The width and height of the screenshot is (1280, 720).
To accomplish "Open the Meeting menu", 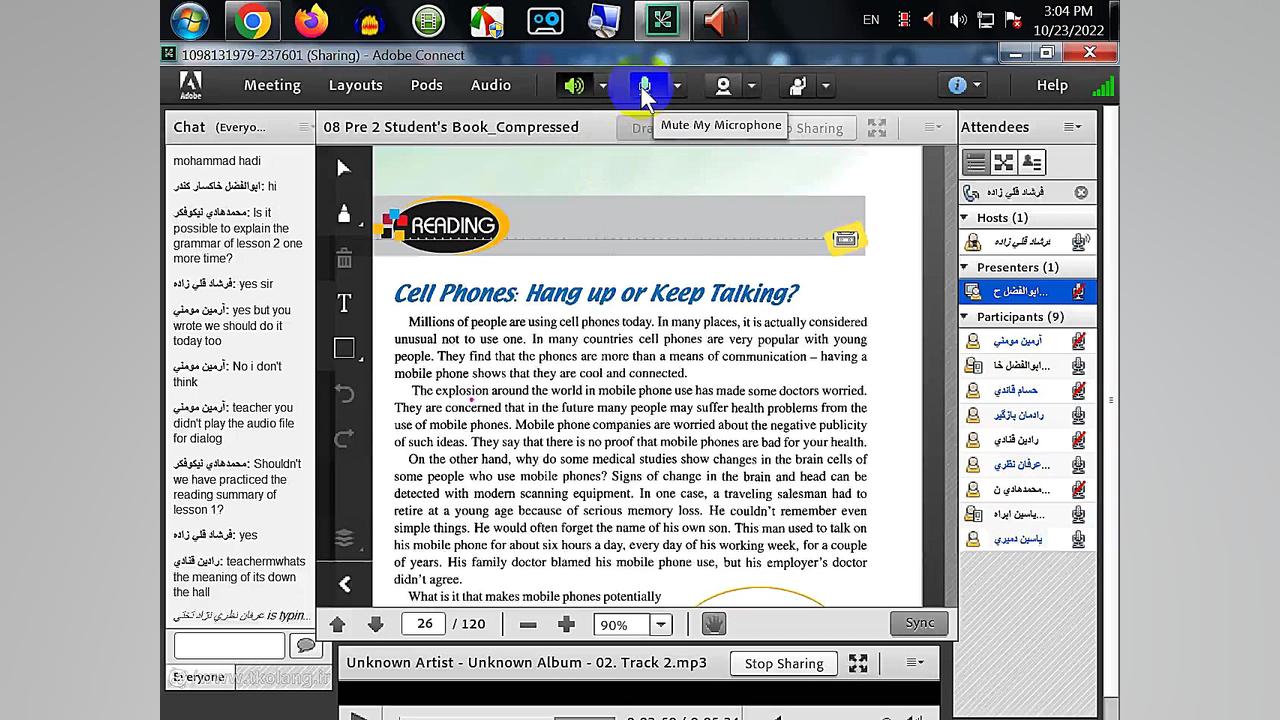I will click(272, 85).
